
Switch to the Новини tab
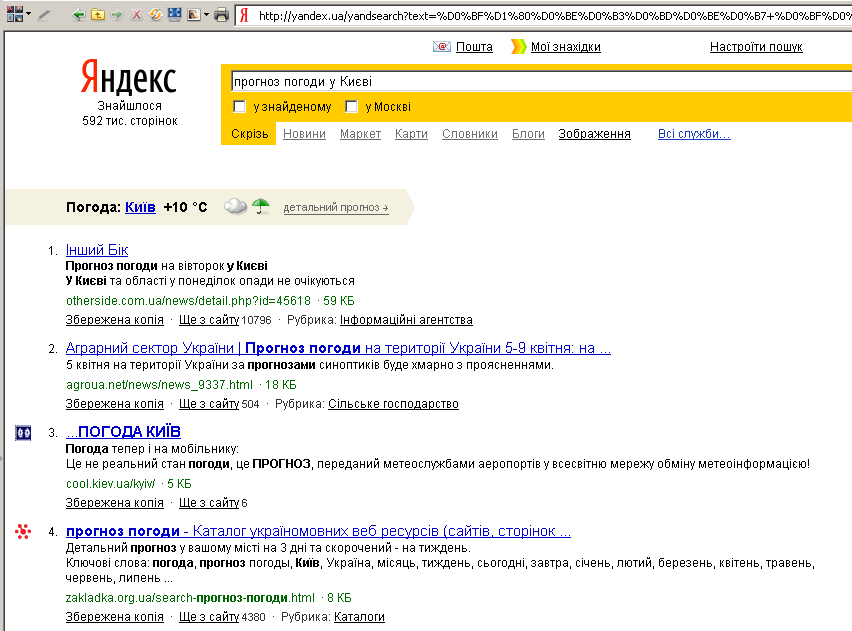[304, 134]
